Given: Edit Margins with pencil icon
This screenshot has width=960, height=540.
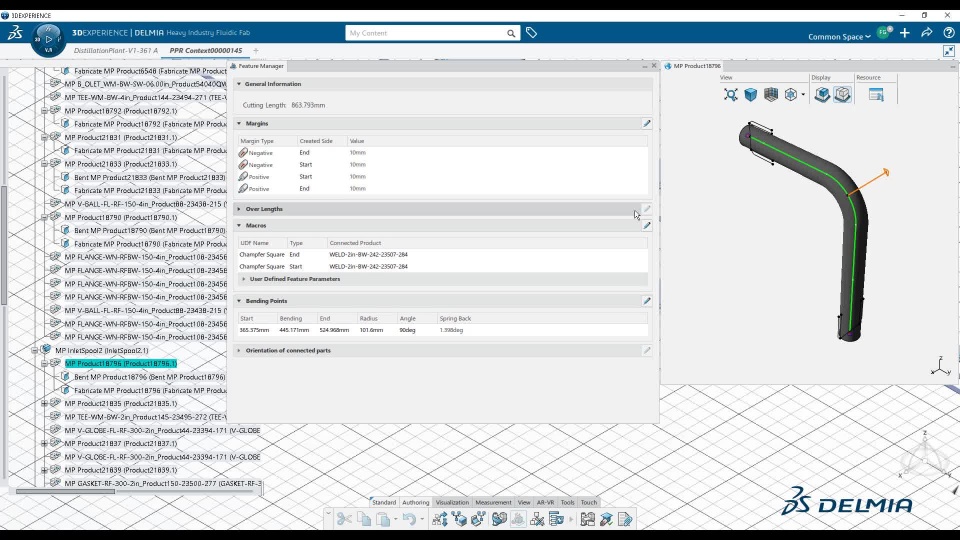Looking at the screenshot, I should coord(647,124).
